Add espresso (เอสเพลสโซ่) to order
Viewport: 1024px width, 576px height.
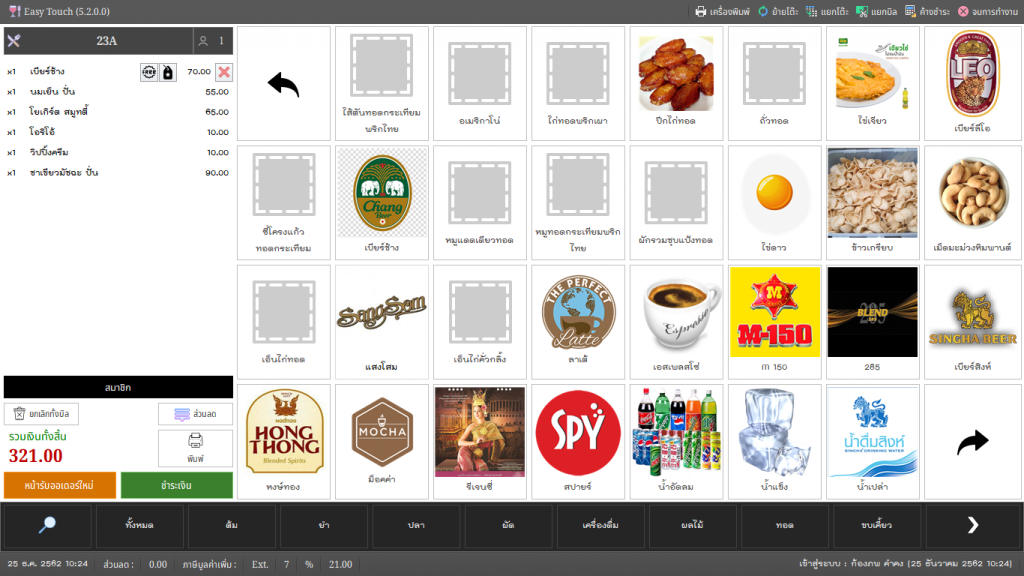pos(676,322)
